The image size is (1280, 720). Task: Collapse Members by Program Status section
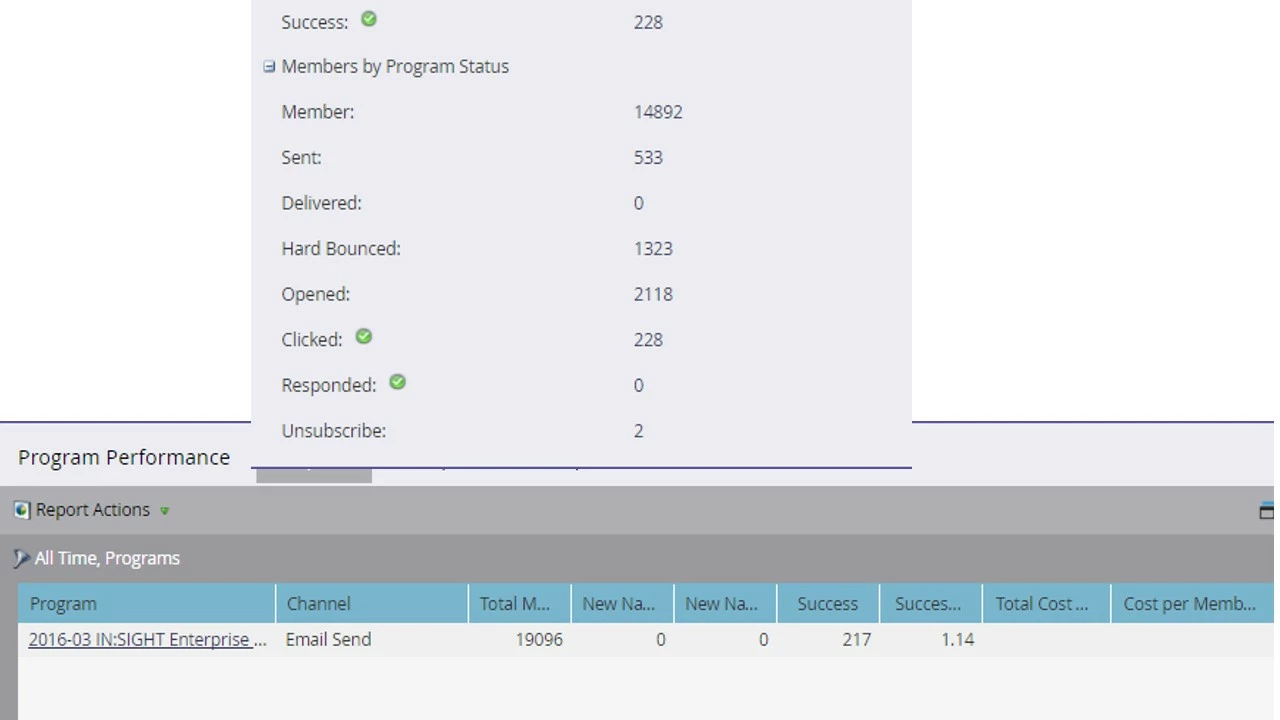point(269,67)
